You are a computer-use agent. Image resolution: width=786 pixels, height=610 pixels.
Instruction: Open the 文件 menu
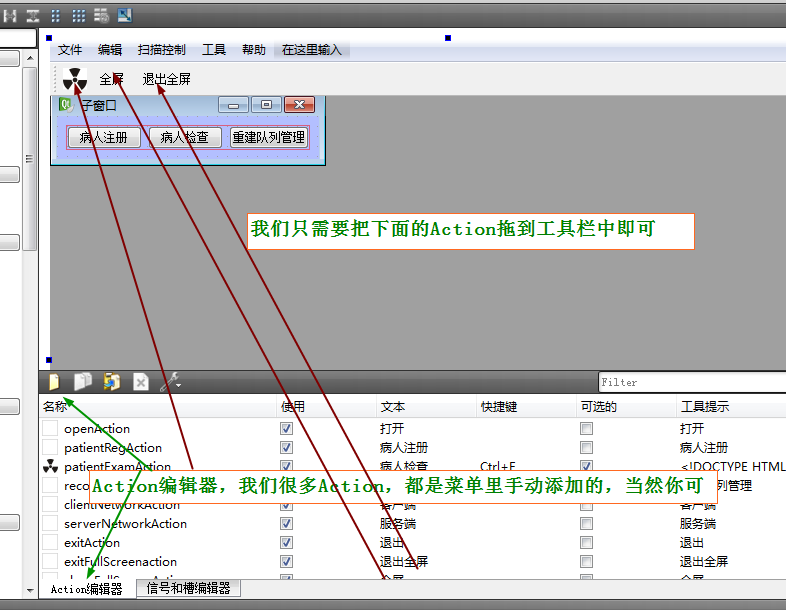click(70, 50)
